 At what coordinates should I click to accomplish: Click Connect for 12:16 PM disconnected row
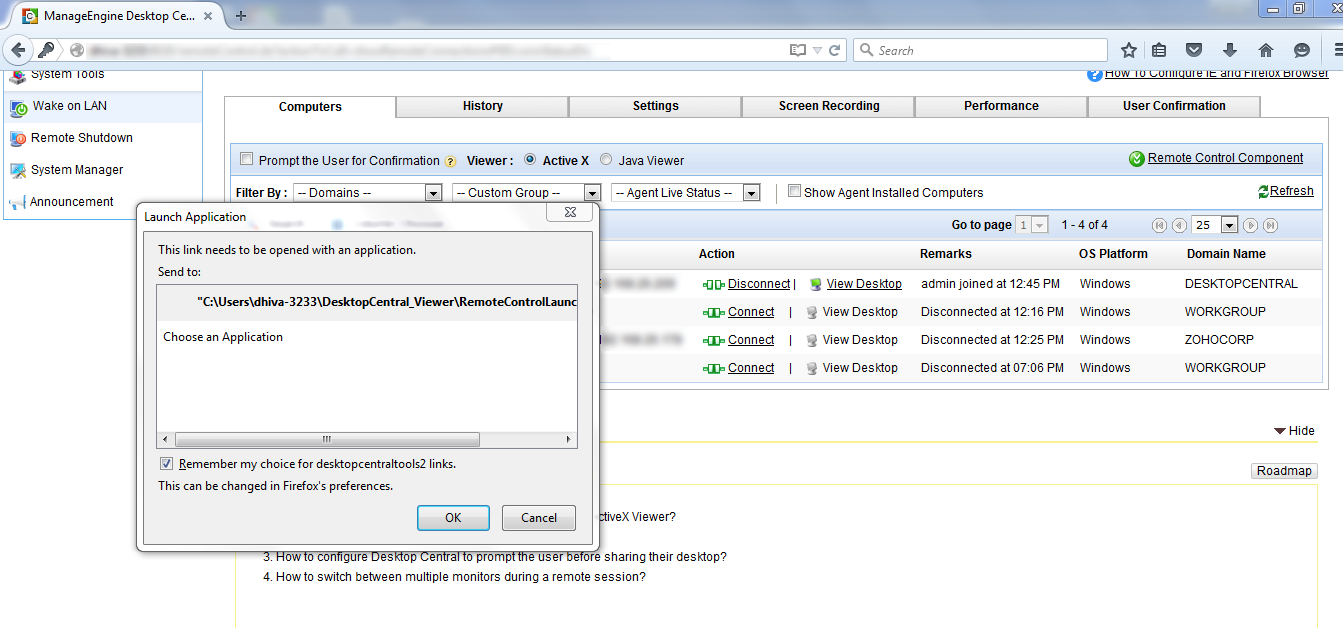pyautogui.click(x=751, y=312)
